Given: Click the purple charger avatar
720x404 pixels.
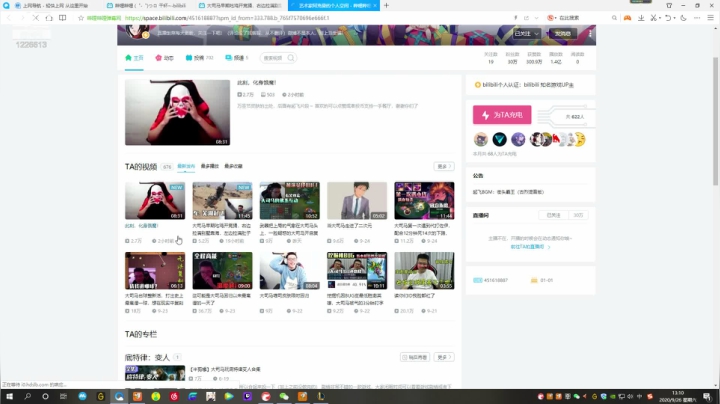Looking at the screenshot, I should tap(518, 139).
